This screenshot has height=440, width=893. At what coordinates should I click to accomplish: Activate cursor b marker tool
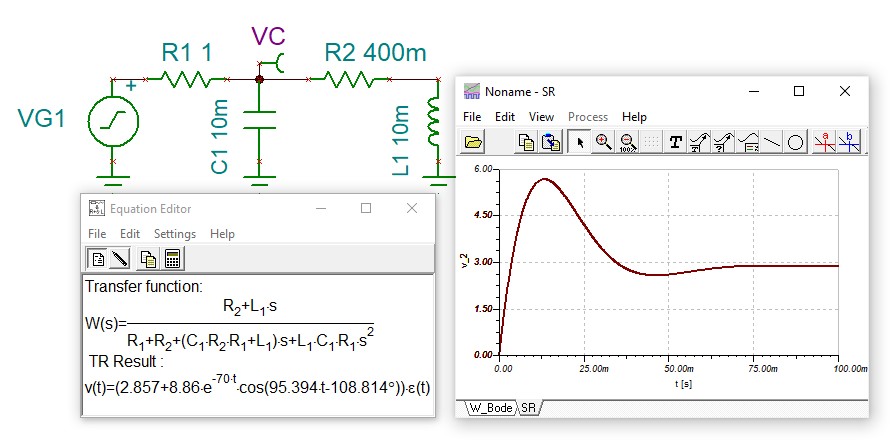(849, 142)
